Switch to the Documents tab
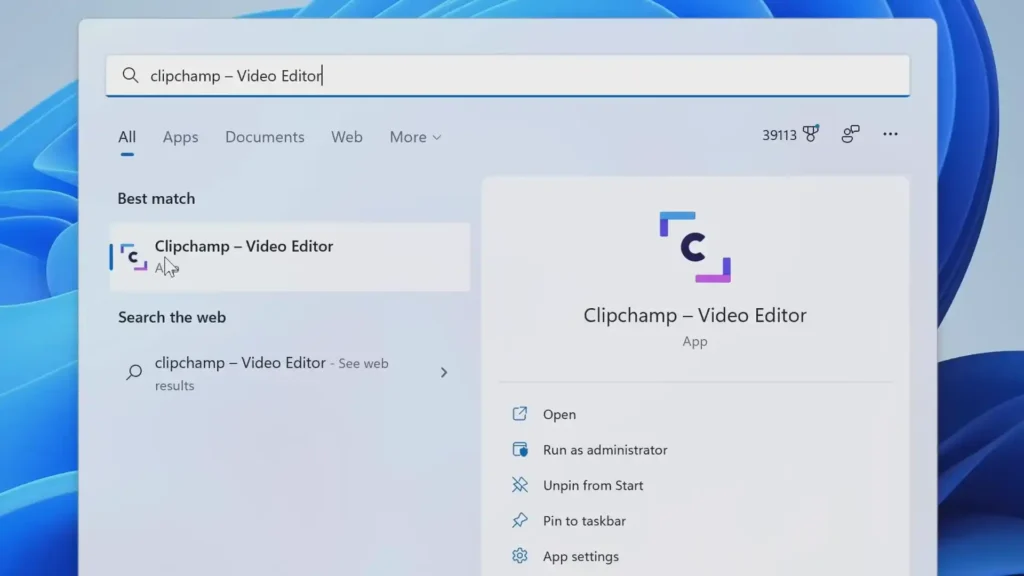Viewport: 1024px width, 576px height. coord(264,137)
